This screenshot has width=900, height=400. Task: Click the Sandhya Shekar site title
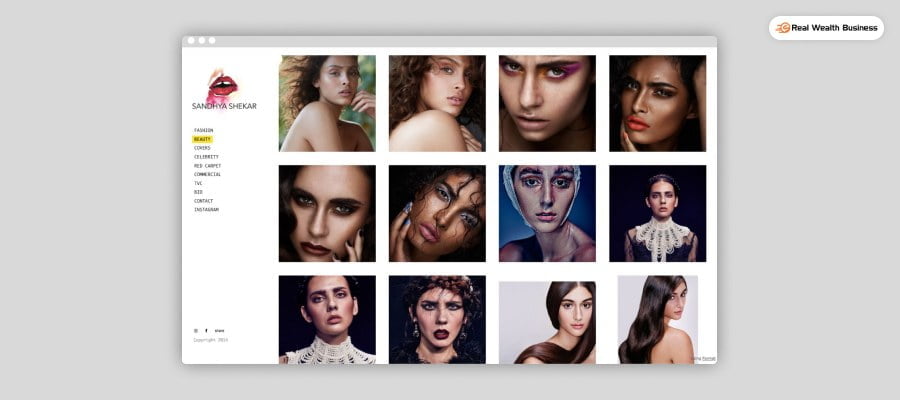click(x=224, y=106)
